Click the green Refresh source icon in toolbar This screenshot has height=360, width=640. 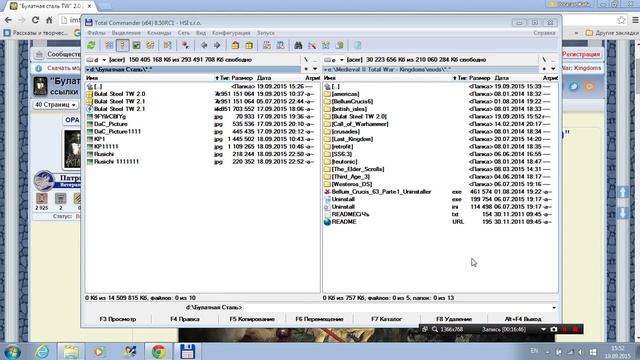click(91, 45)
